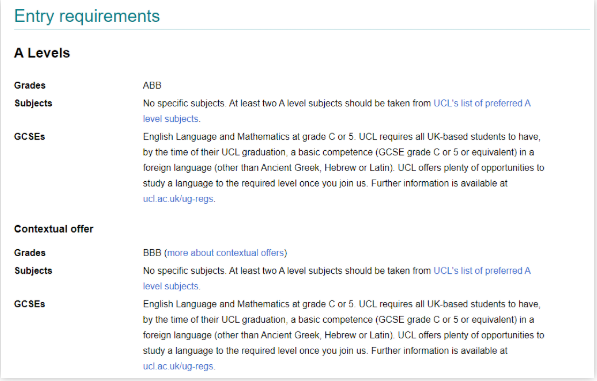Click the A Levels heading
The width and height of the screenshot is (597, 381).
click(42, 53)
